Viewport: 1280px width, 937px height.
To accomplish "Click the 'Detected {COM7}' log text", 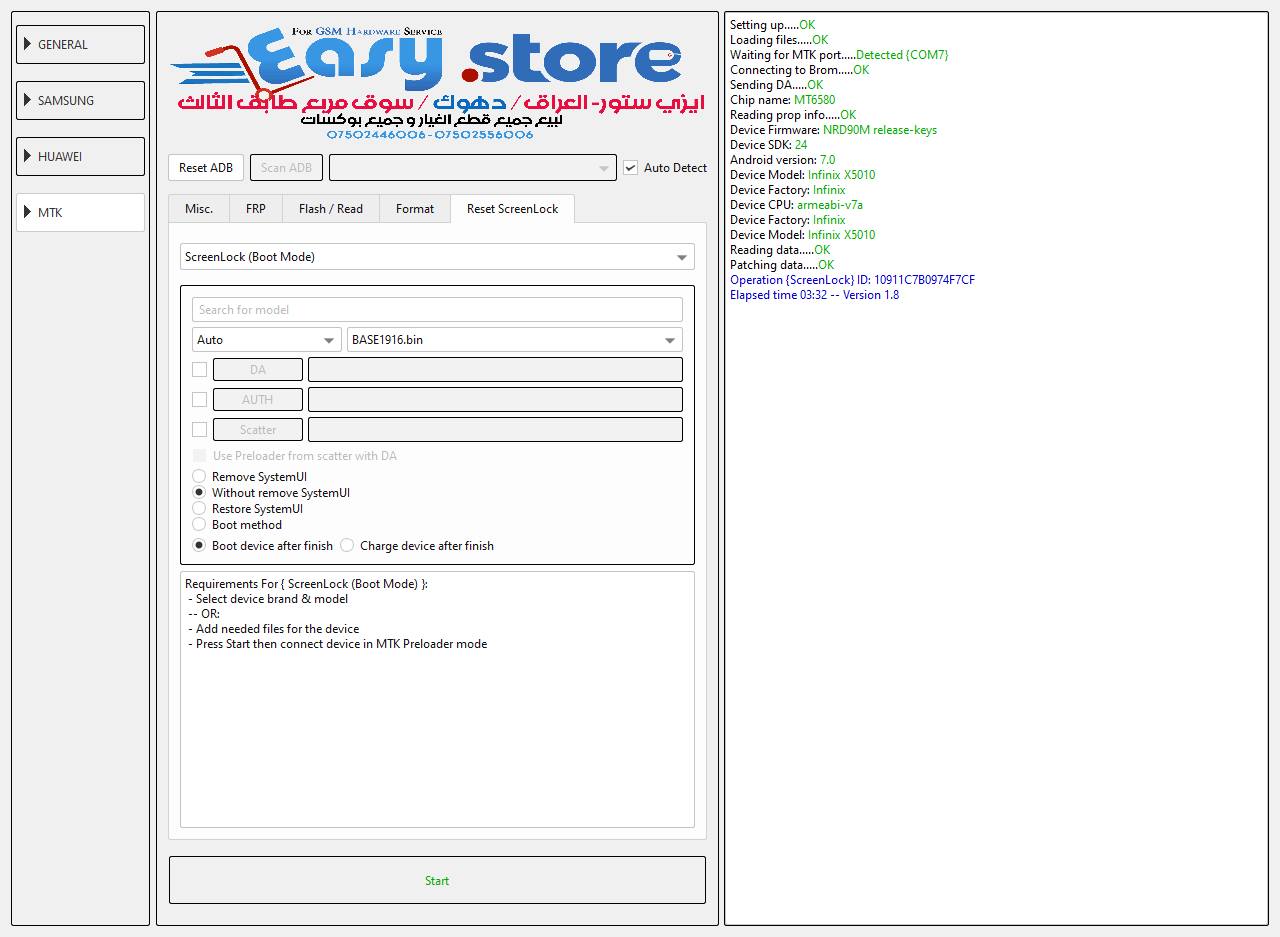I will [x=902, y=55].
